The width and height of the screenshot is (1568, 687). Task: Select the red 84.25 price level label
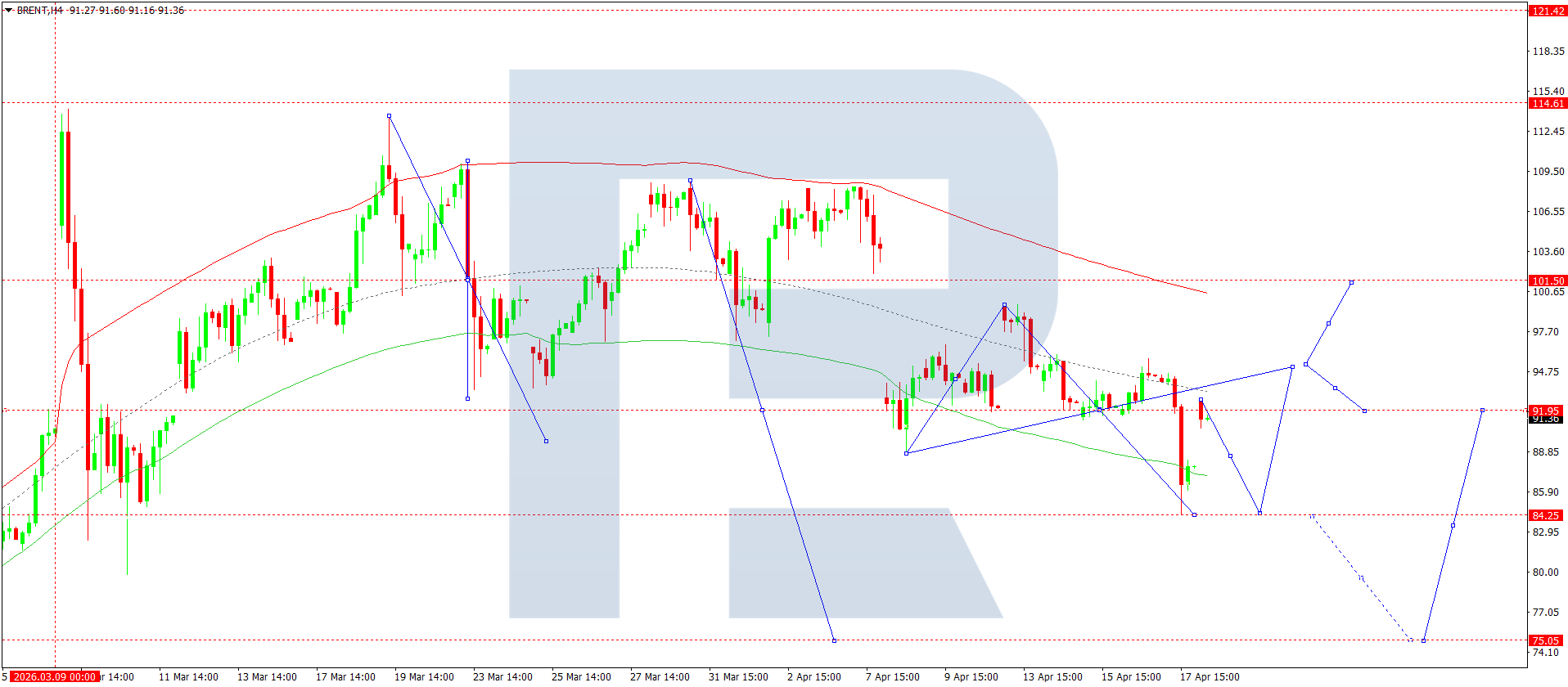coord(1547,515)
